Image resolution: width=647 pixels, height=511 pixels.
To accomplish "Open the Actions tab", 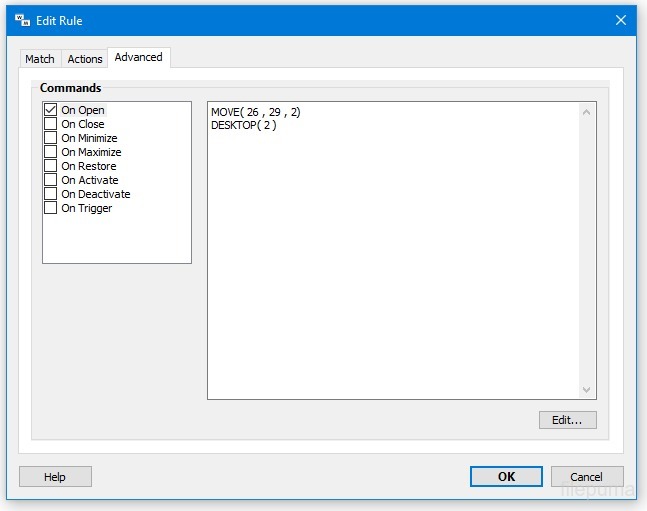I will coord(85,59).
